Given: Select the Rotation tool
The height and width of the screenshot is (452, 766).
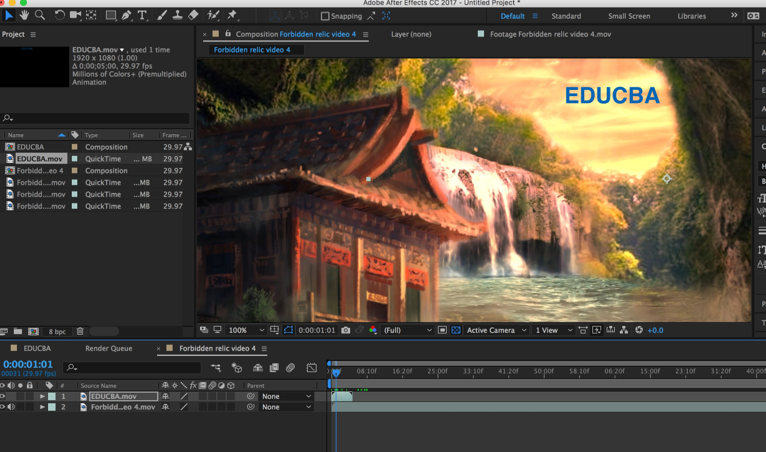Looking at the screenshot, I should click(59, 16).
